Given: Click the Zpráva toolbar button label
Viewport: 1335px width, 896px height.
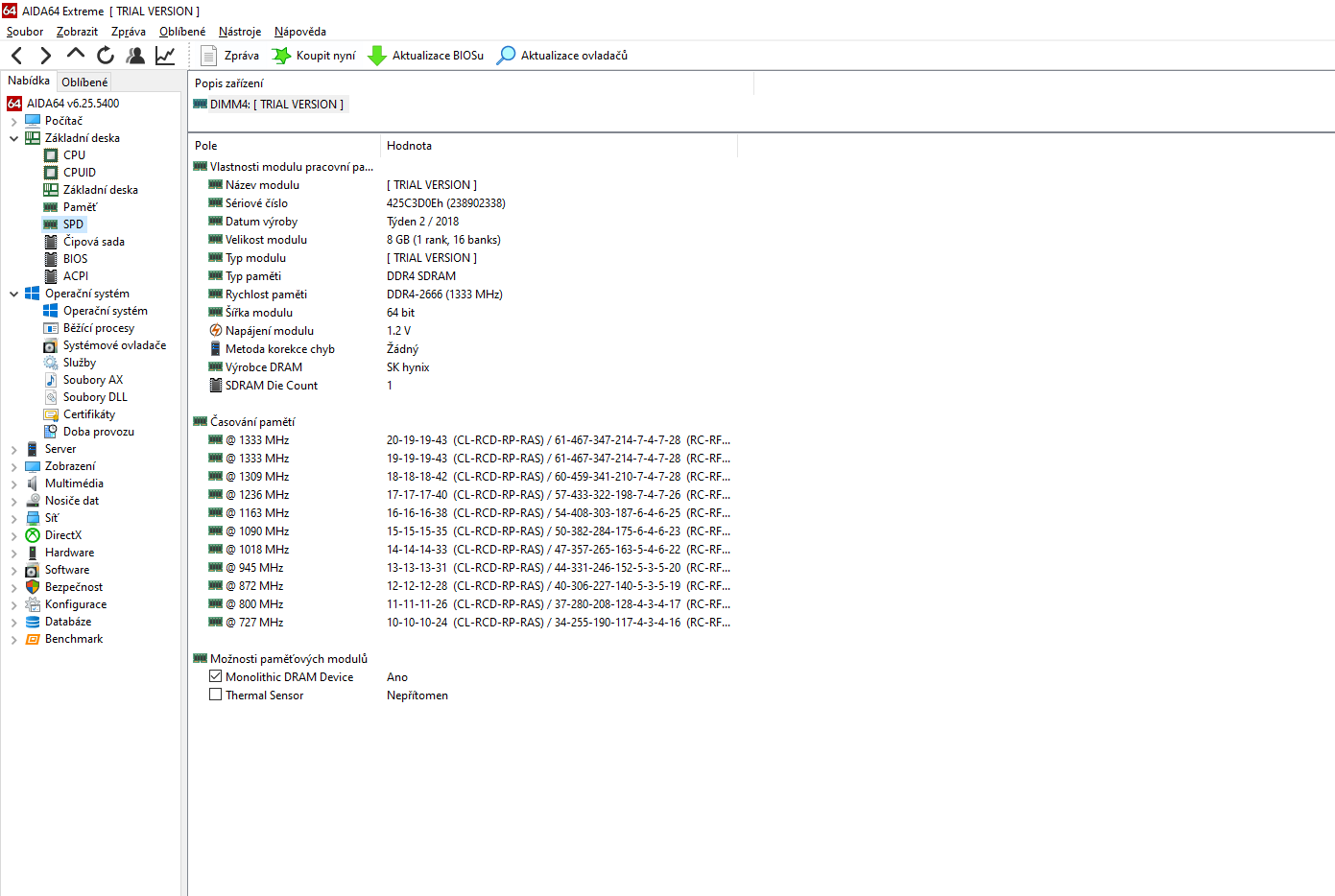Looking at the screenshot, I should click(242, 56).
